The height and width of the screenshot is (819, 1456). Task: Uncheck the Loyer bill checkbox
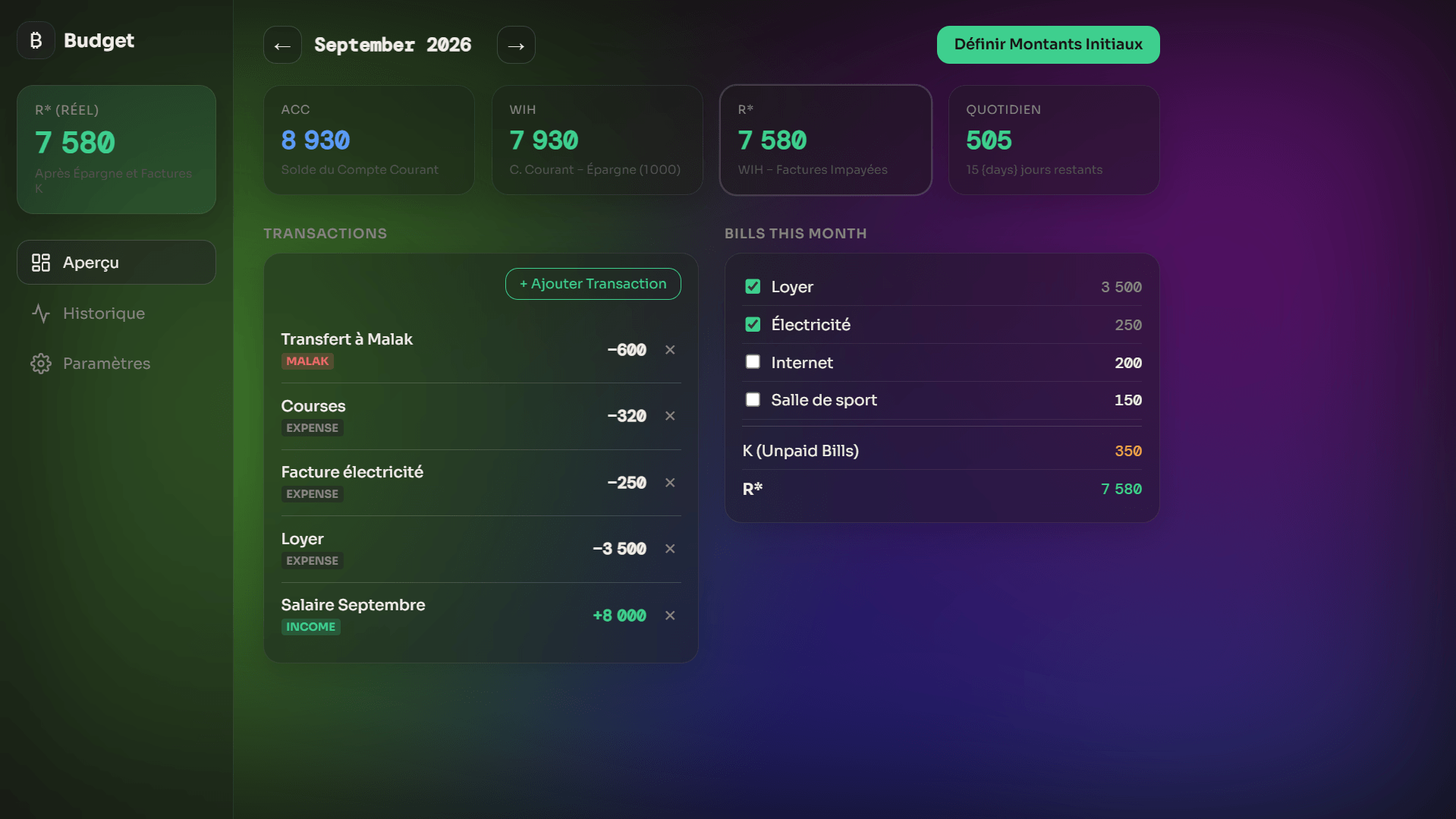[753, 286]
